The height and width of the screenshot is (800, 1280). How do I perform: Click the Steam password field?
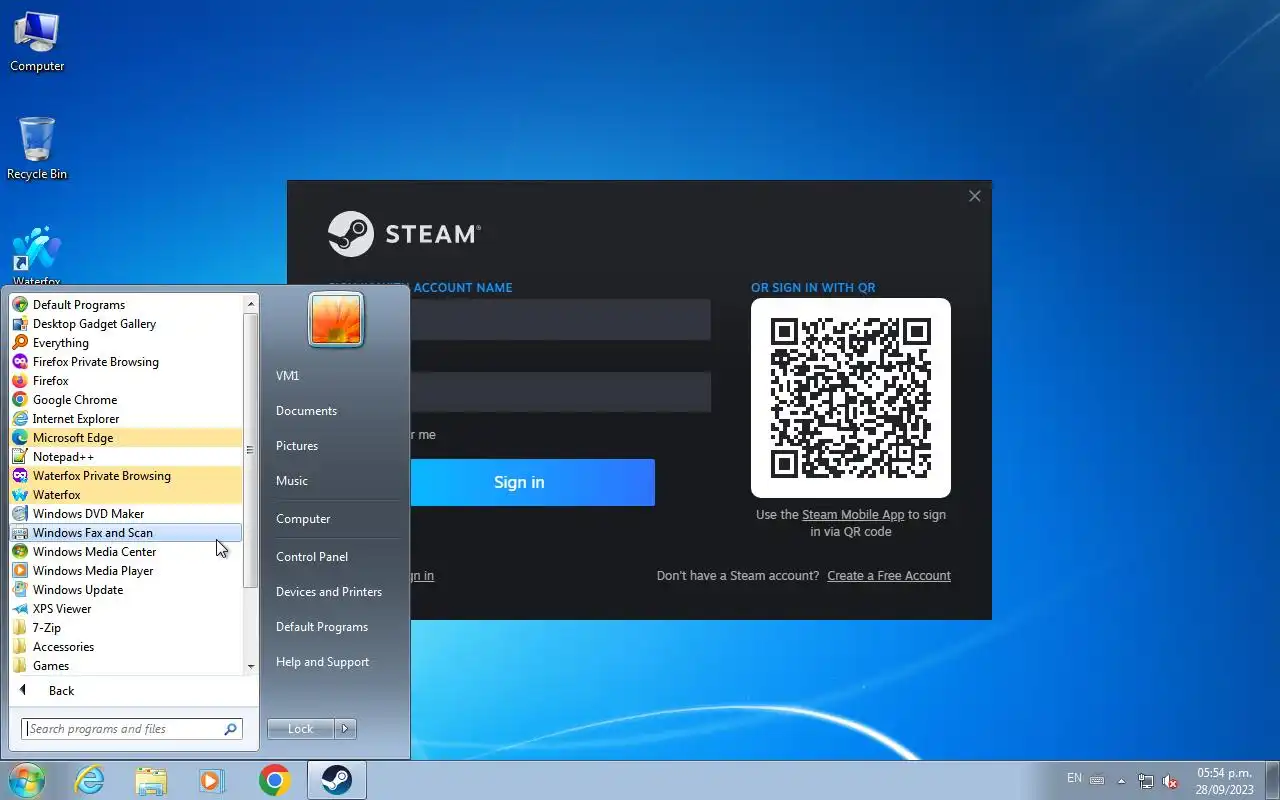point(560,392)
